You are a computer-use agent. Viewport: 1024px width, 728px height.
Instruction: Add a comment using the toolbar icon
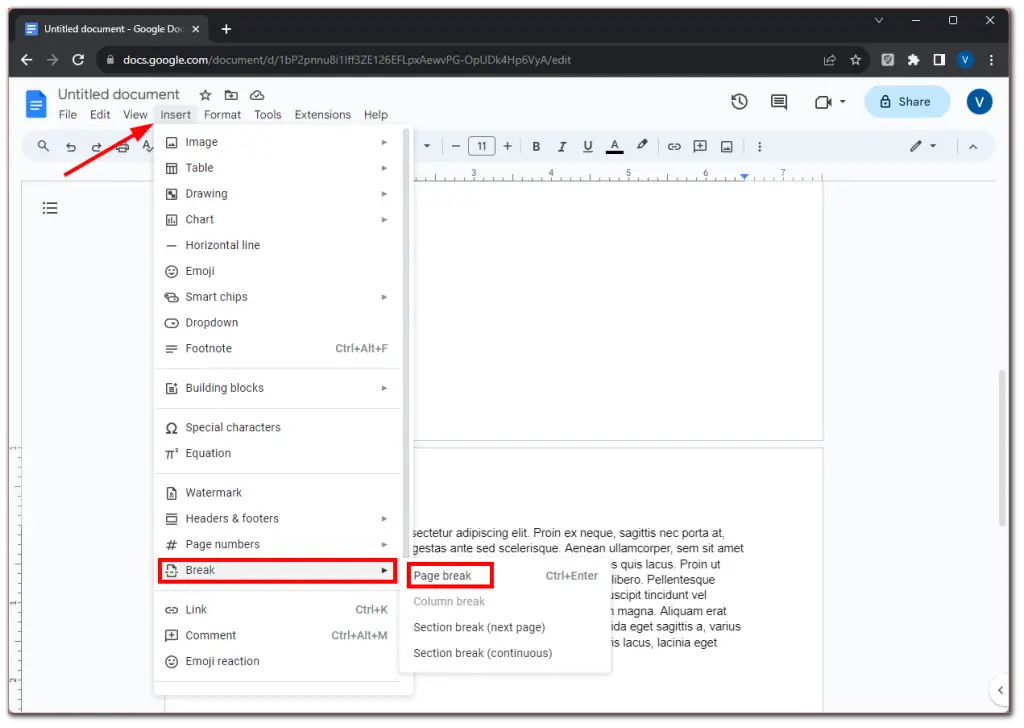click(701, 146)
